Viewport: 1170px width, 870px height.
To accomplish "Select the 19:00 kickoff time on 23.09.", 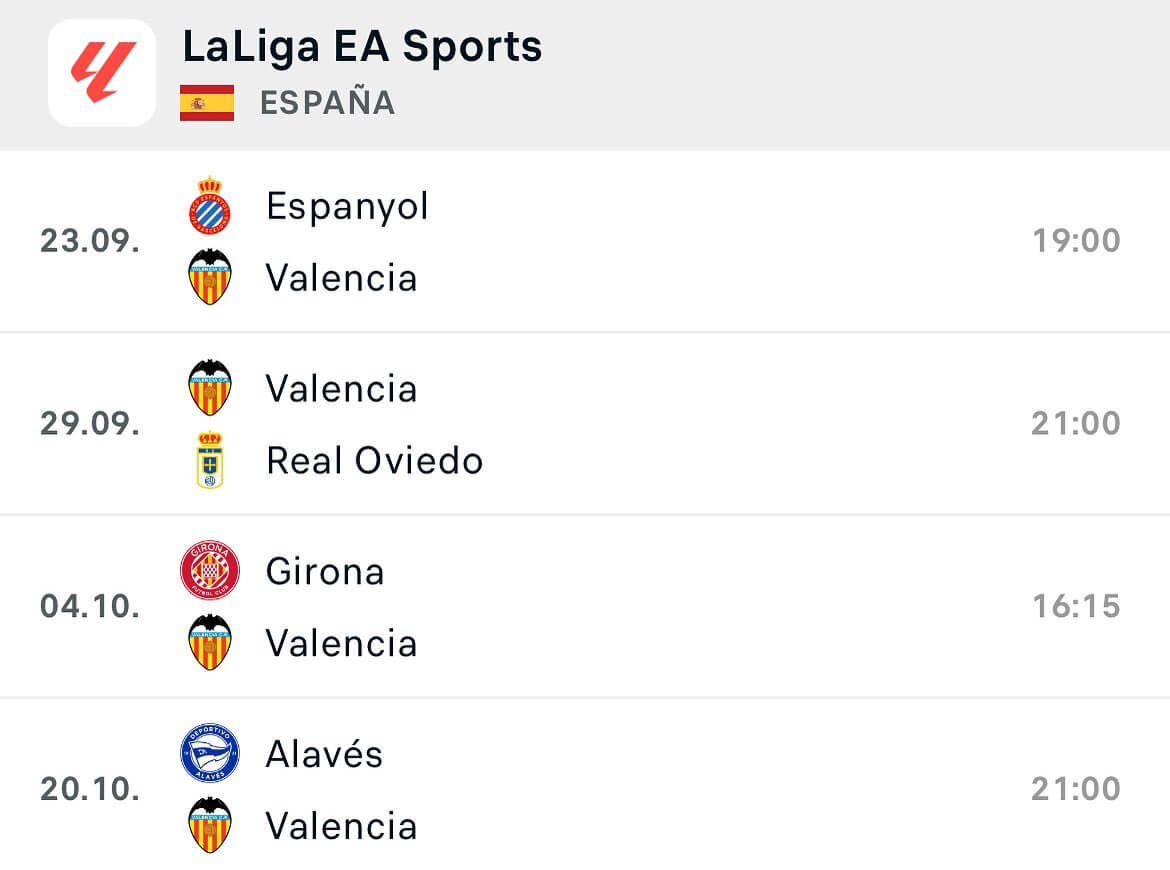I will pyautogui.click(x=1076, y=241).
